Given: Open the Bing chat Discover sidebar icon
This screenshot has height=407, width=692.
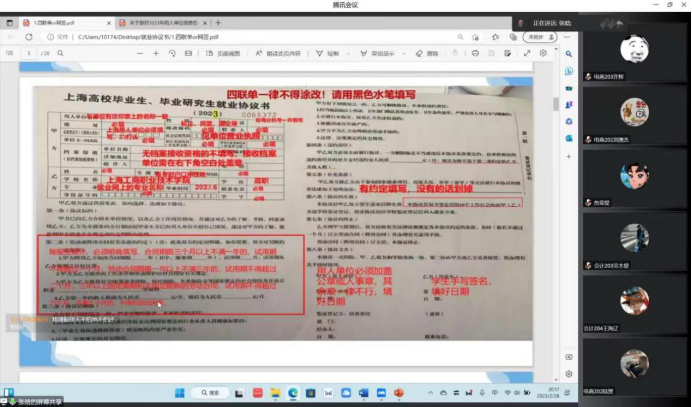Looking at the screenshot, I should [x=569, y=71].
